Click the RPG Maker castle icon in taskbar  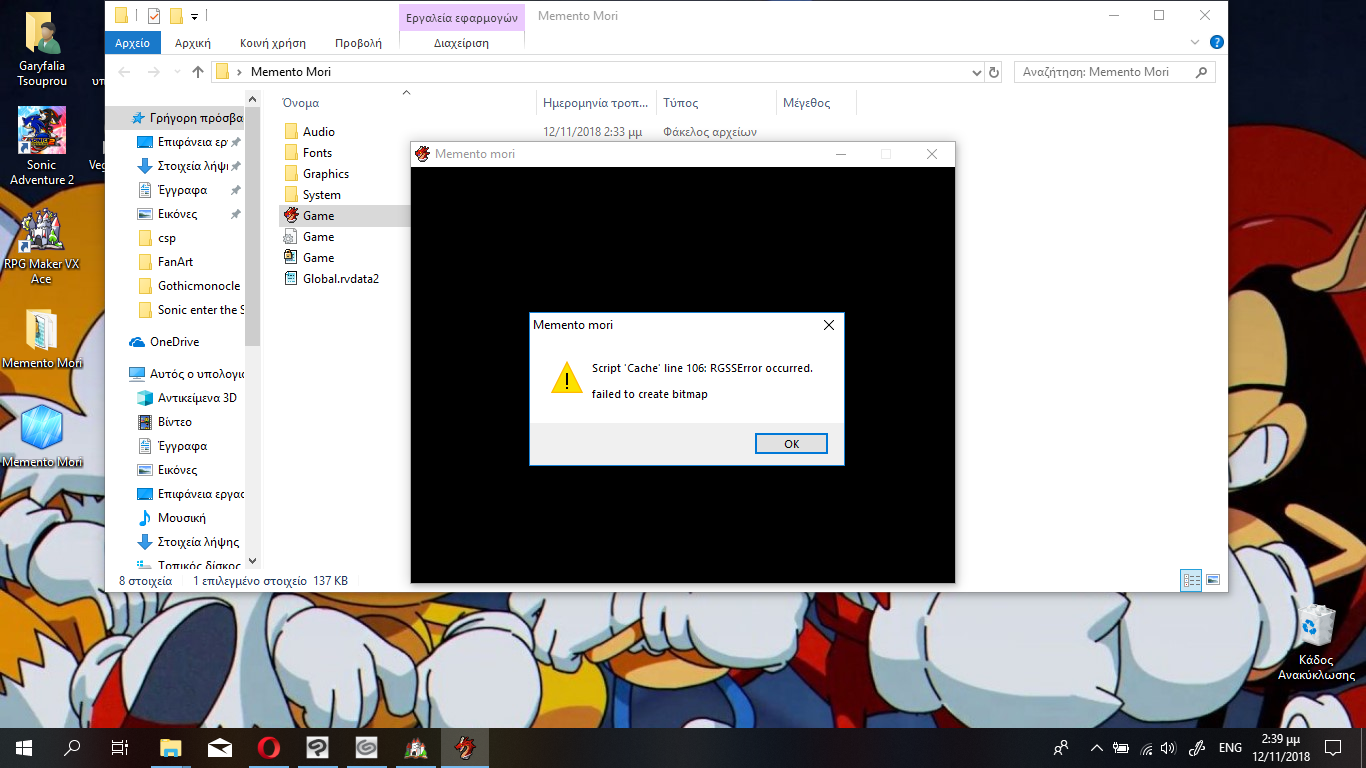click(416, 747)
